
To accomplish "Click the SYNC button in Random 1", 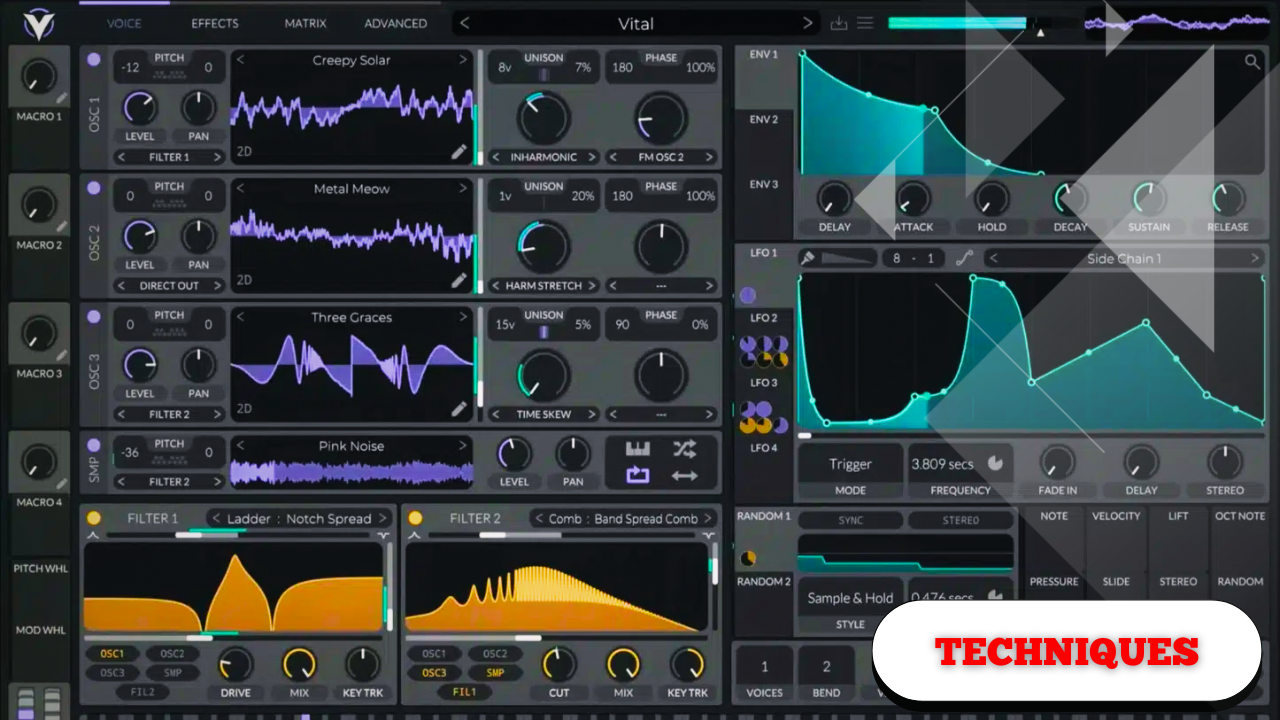I will [x=850, y=520].
